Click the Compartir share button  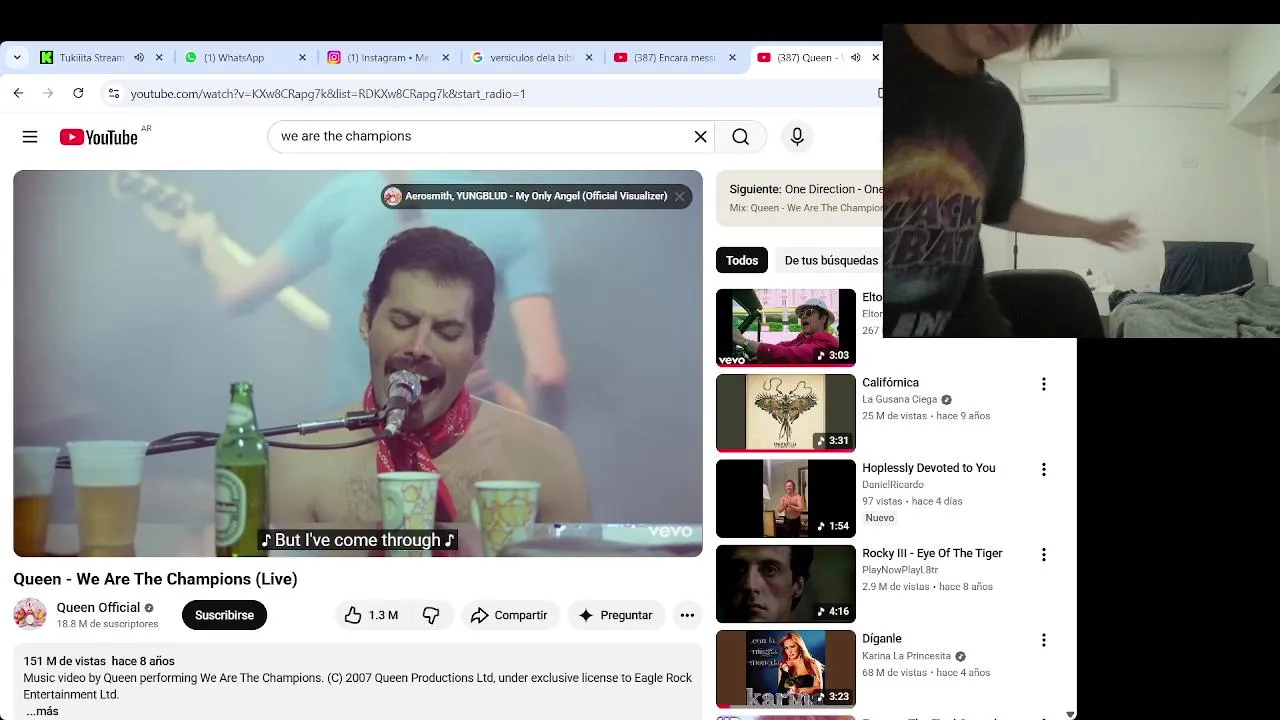510,615
